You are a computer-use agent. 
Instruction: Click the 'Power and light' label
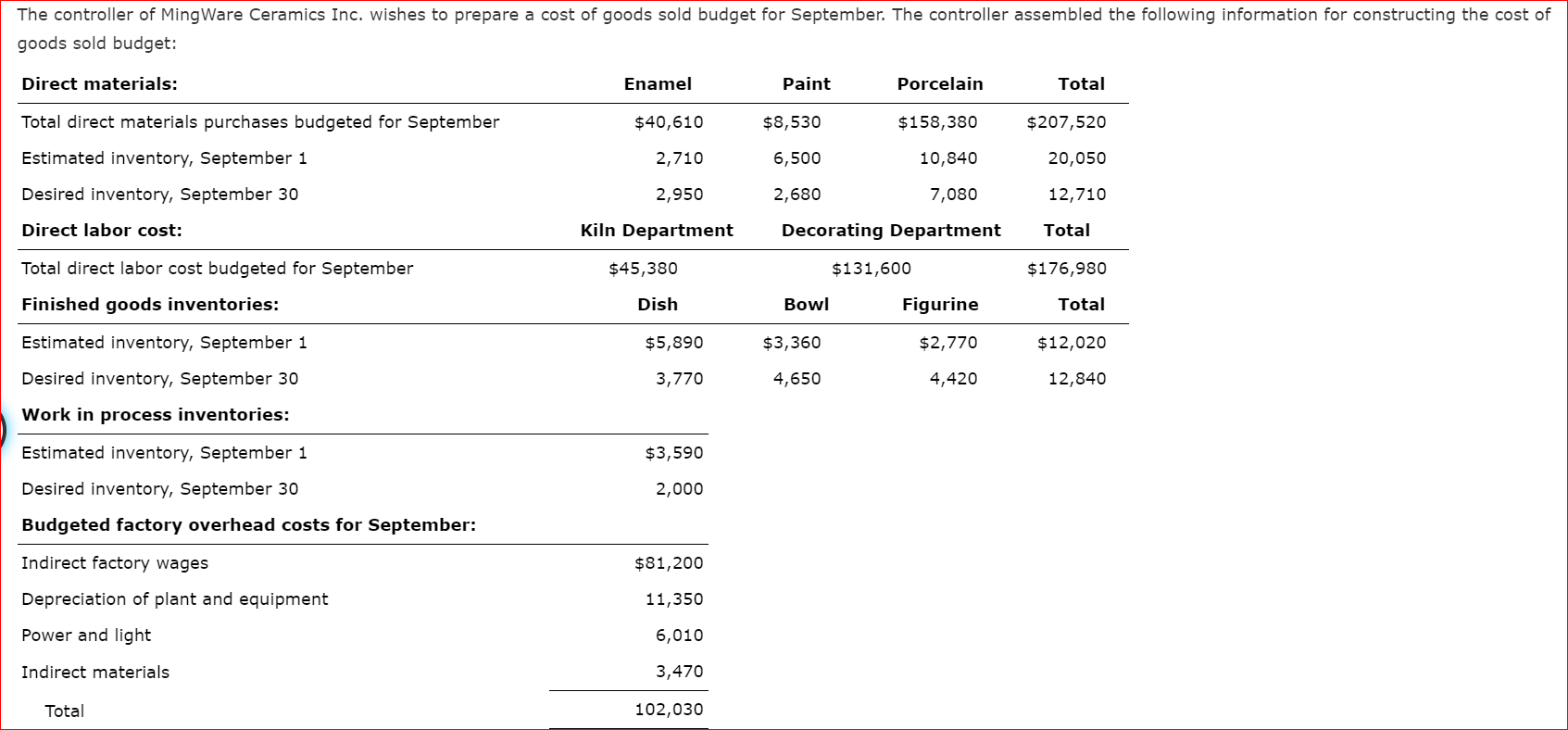click(x=86, y=636)
